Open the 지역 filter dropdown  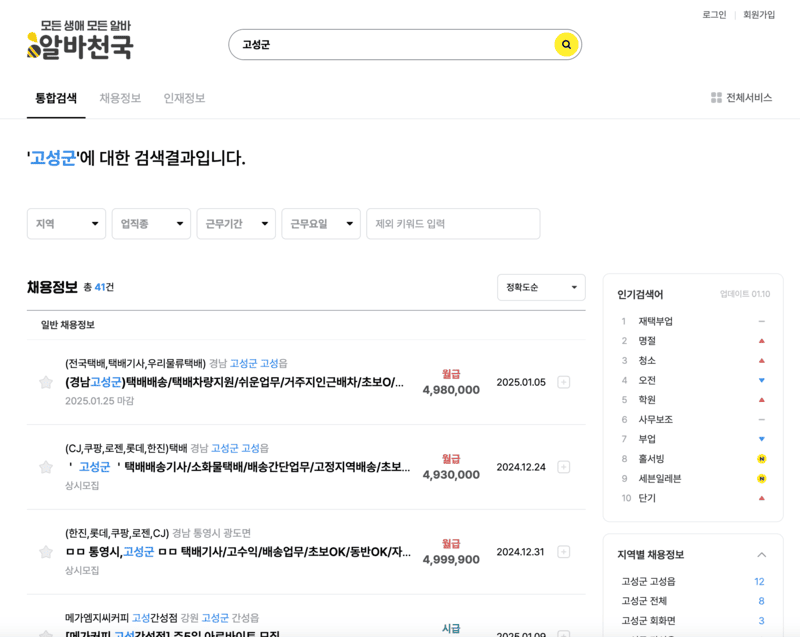click(x=66, y=223)
